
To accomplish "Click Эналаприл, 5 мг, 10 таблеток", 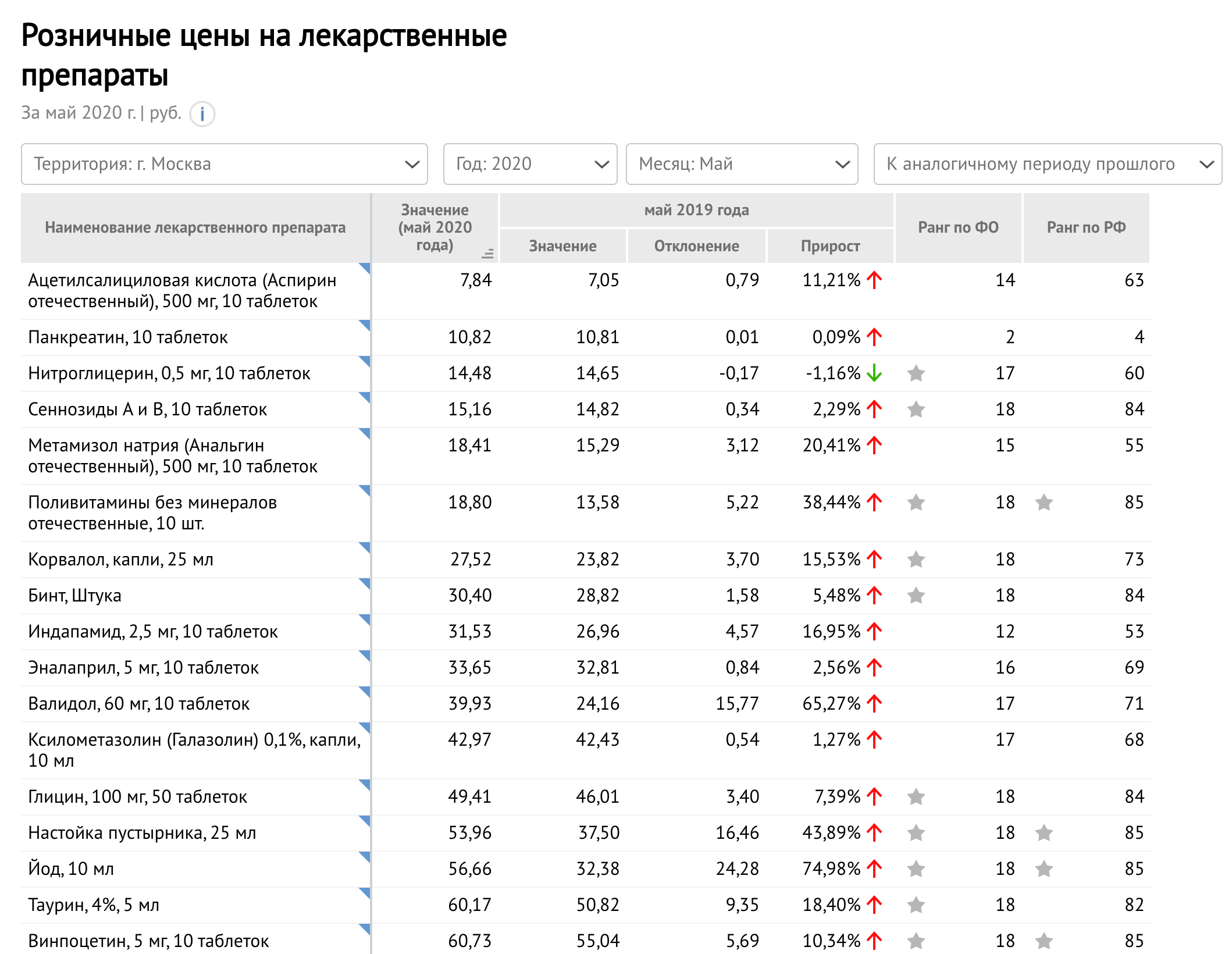I will 143,667.
